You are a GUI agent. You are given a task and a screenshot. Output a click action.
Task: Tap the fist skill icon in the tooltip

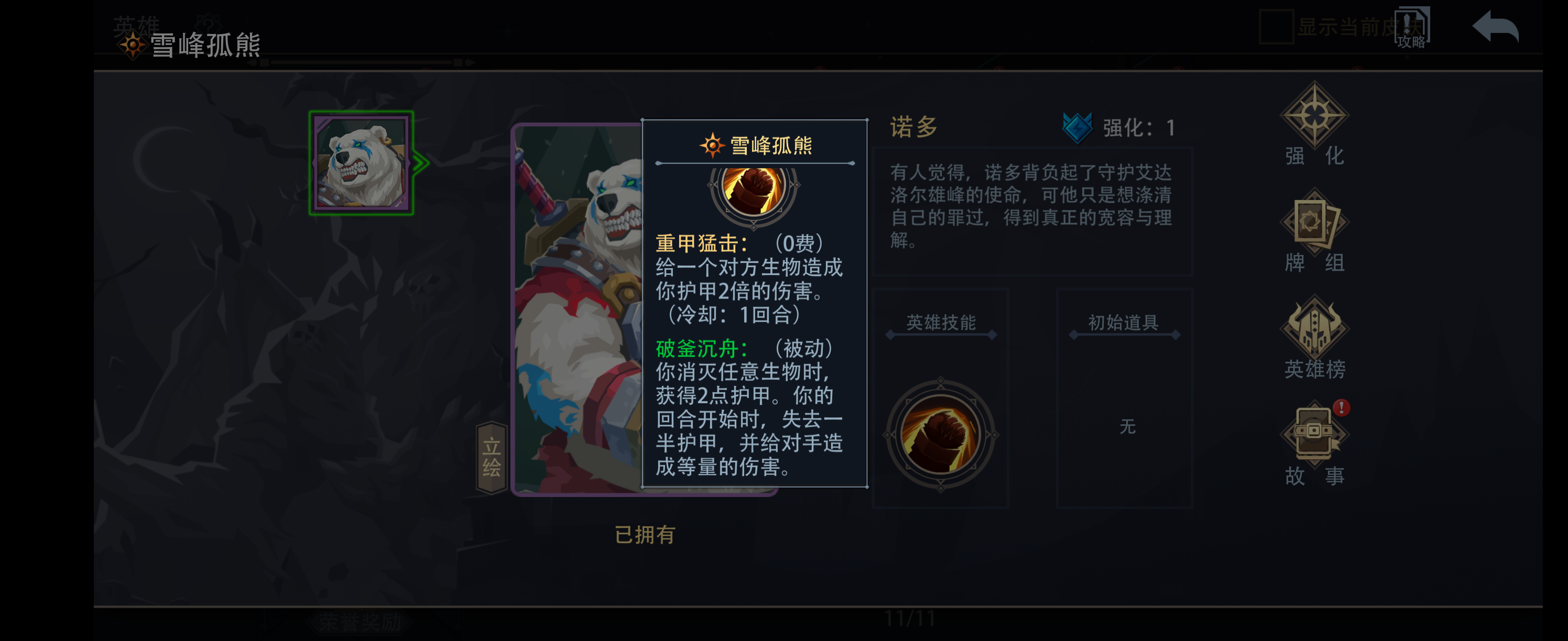[754, 190]
